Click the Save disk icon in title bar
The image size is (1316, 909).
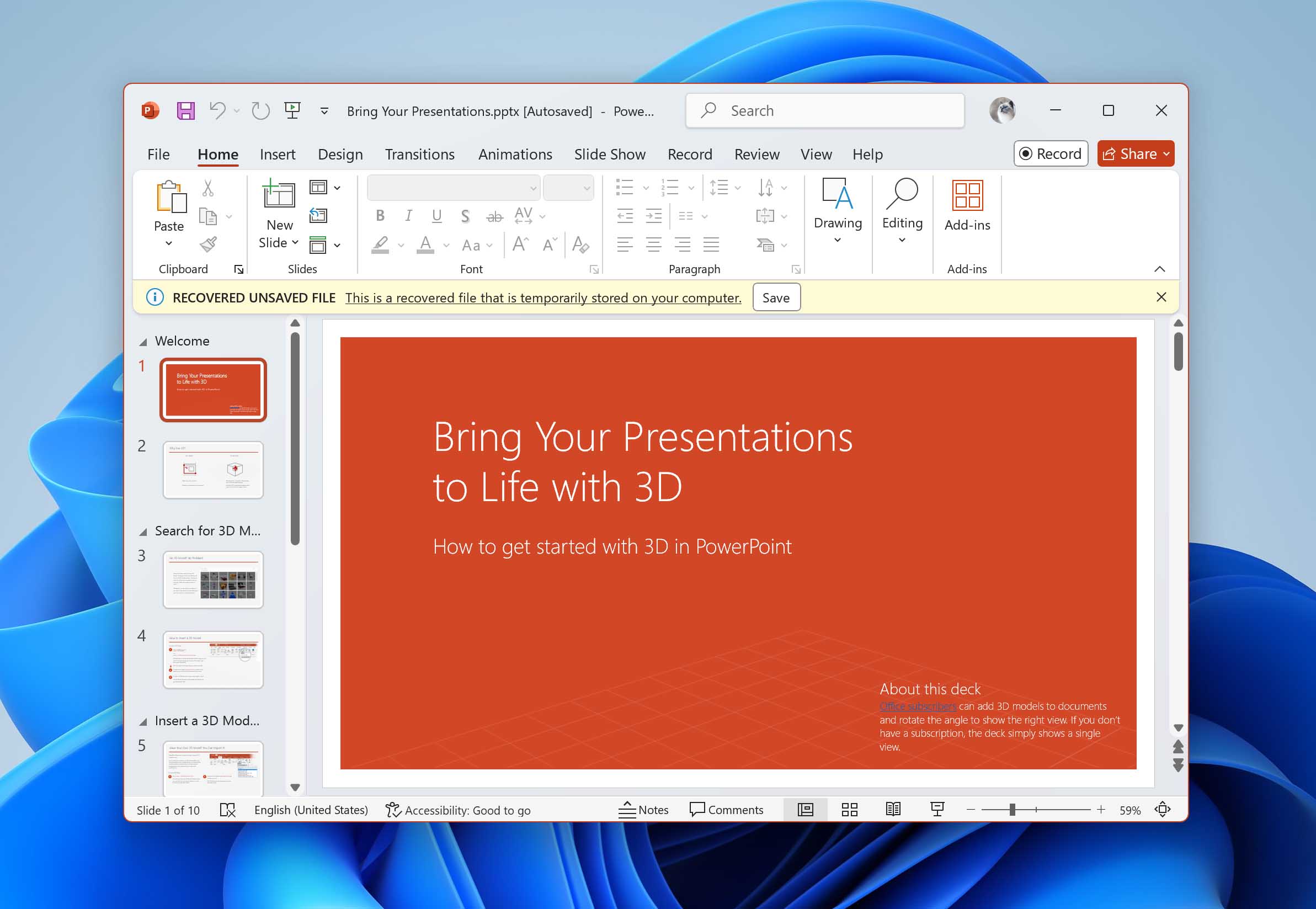coord(185,110)
